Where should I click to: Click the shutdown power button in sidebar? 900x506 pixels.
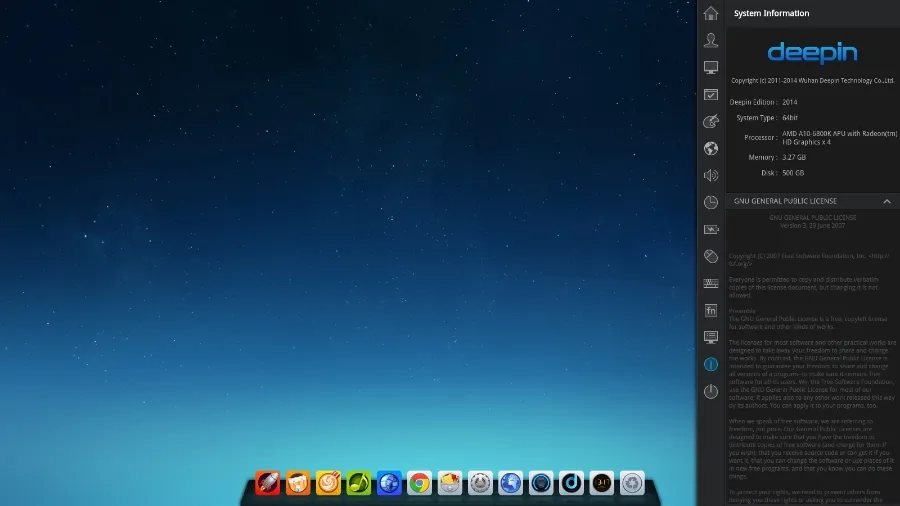711,392
